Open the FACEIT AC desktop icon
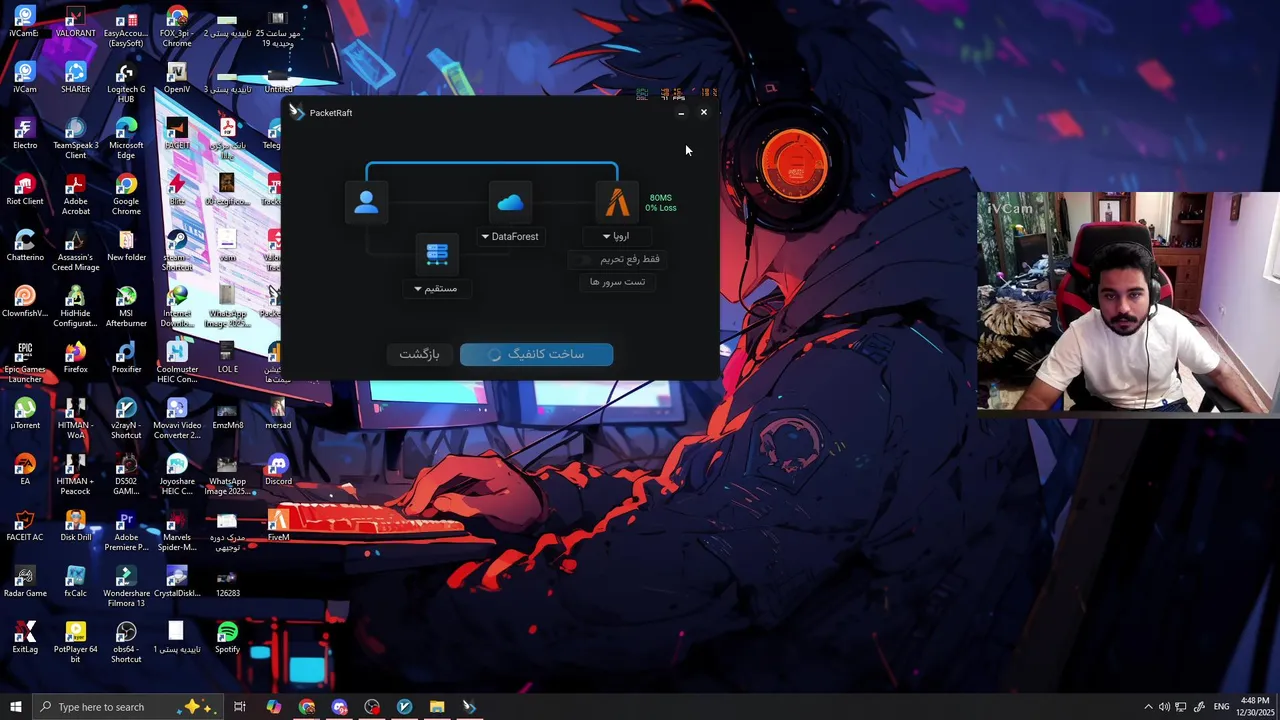The image size is (1280, 720). pos(25,527)
